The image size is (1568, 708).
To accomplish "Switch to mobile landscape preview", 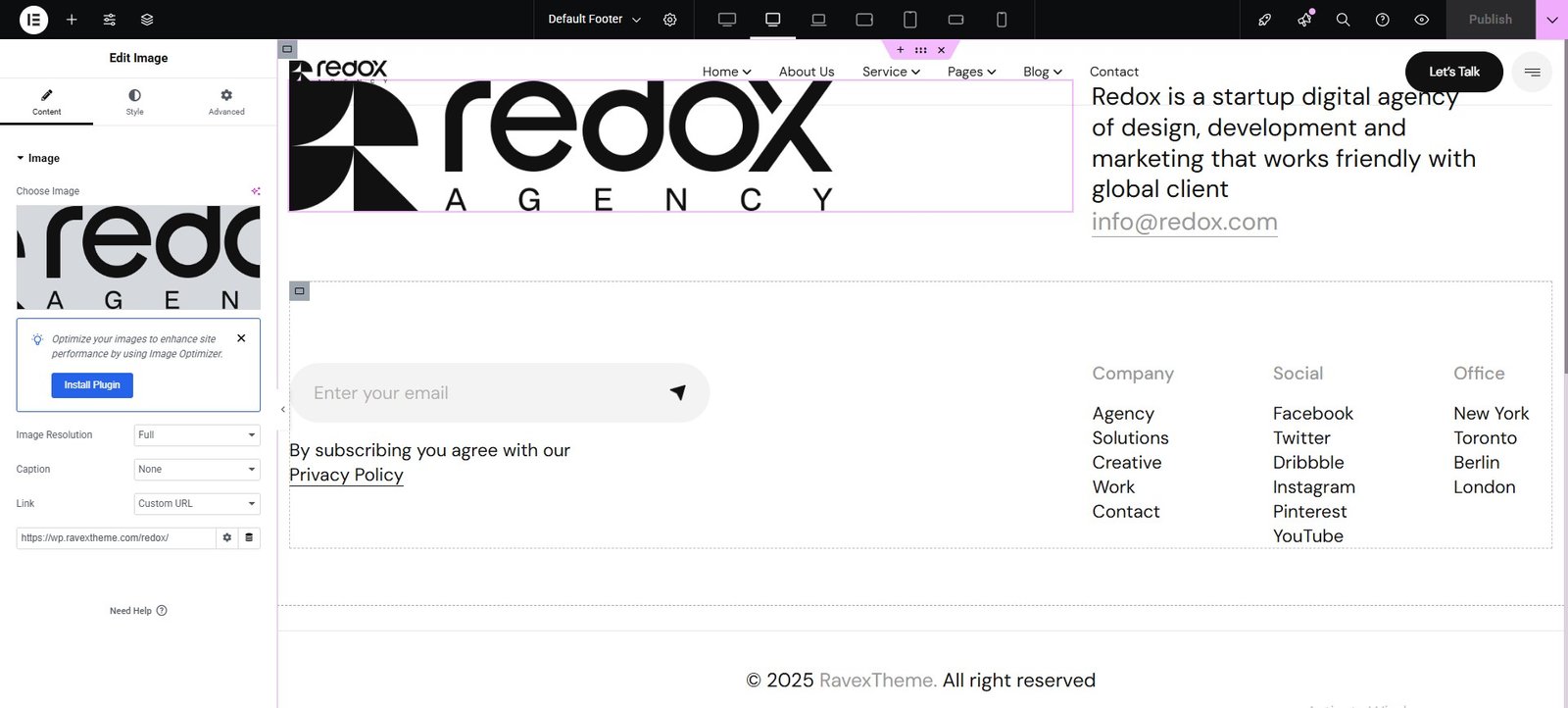I will click(955, 20).
